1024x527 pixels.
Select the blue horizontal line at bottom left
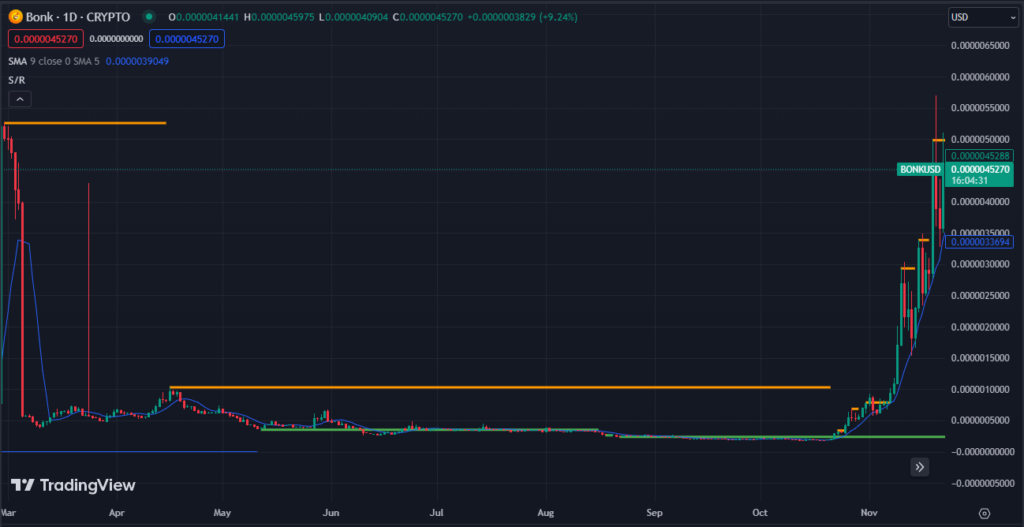[x=129, y=451]
